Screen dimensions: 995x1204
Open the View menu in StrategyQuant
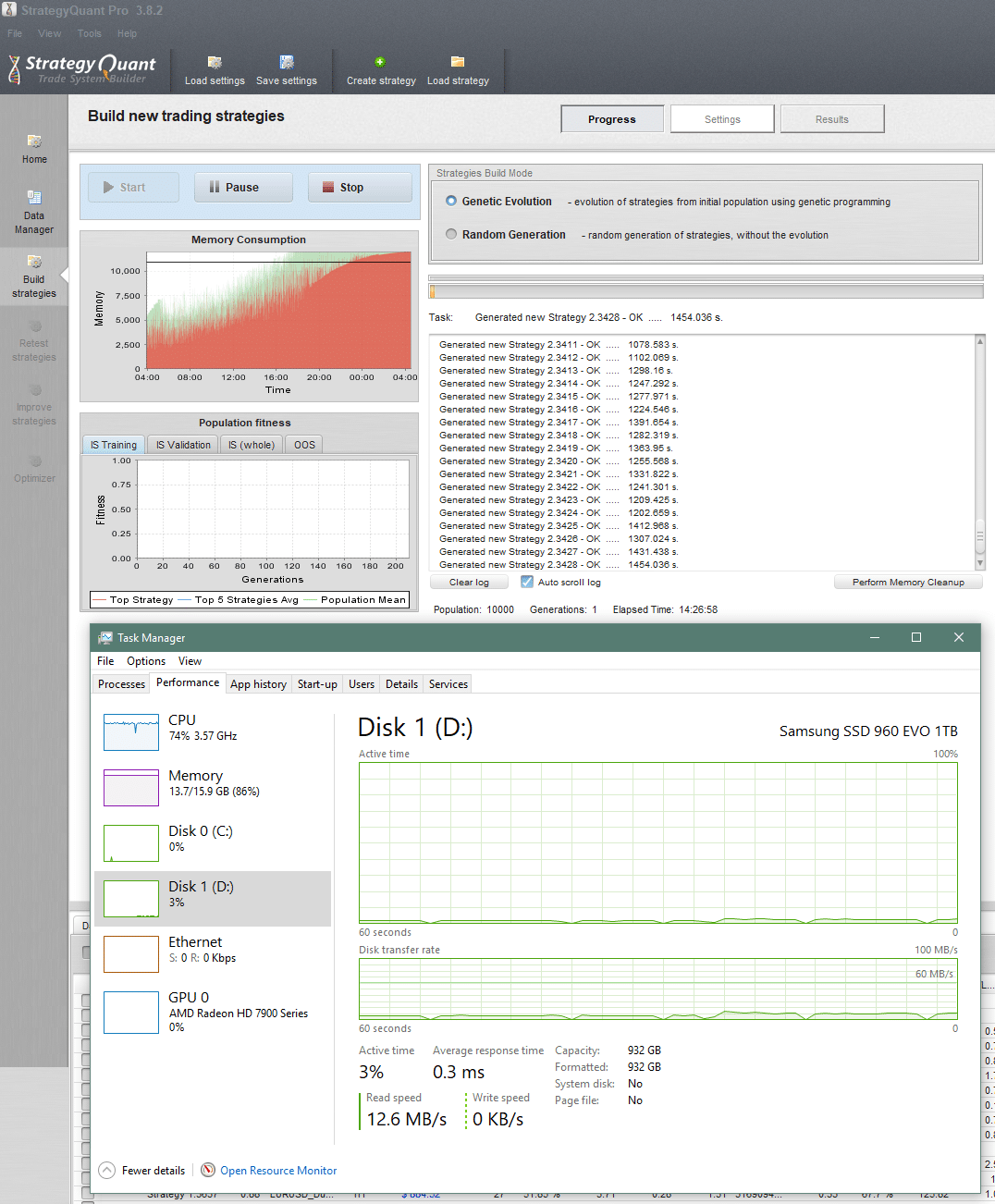click(49, 33)
